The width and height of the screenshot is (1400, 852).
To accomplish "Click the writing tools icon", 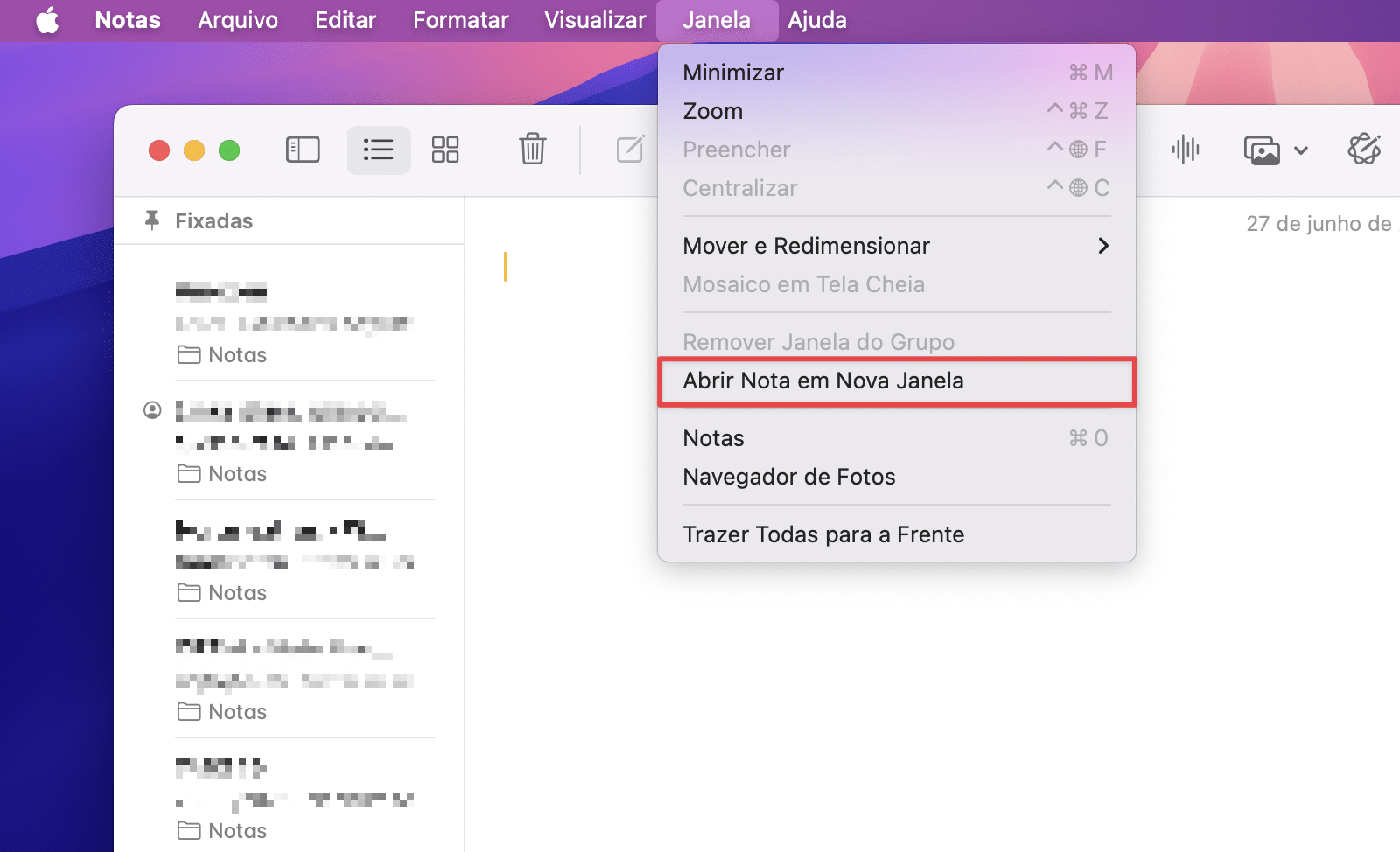I will coord(1364,150).
